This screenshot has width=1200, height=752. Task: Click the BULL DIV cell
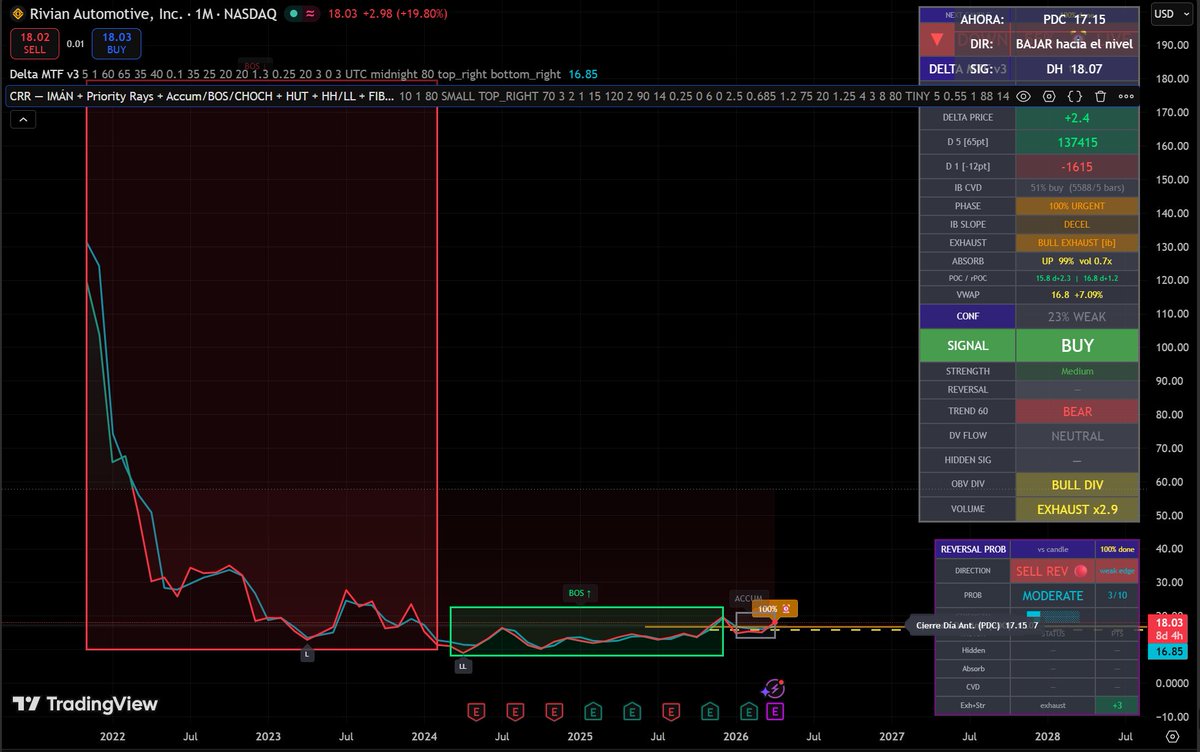[x=1076, y=484]
